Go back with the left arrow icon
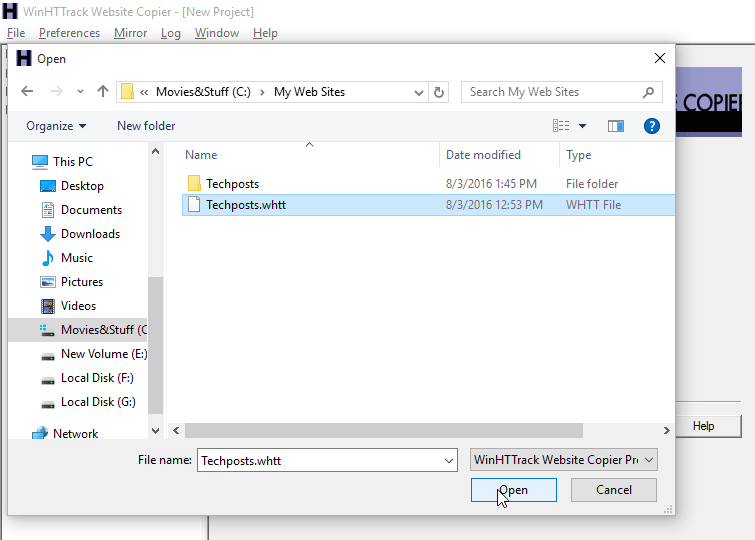 [27, 92]
